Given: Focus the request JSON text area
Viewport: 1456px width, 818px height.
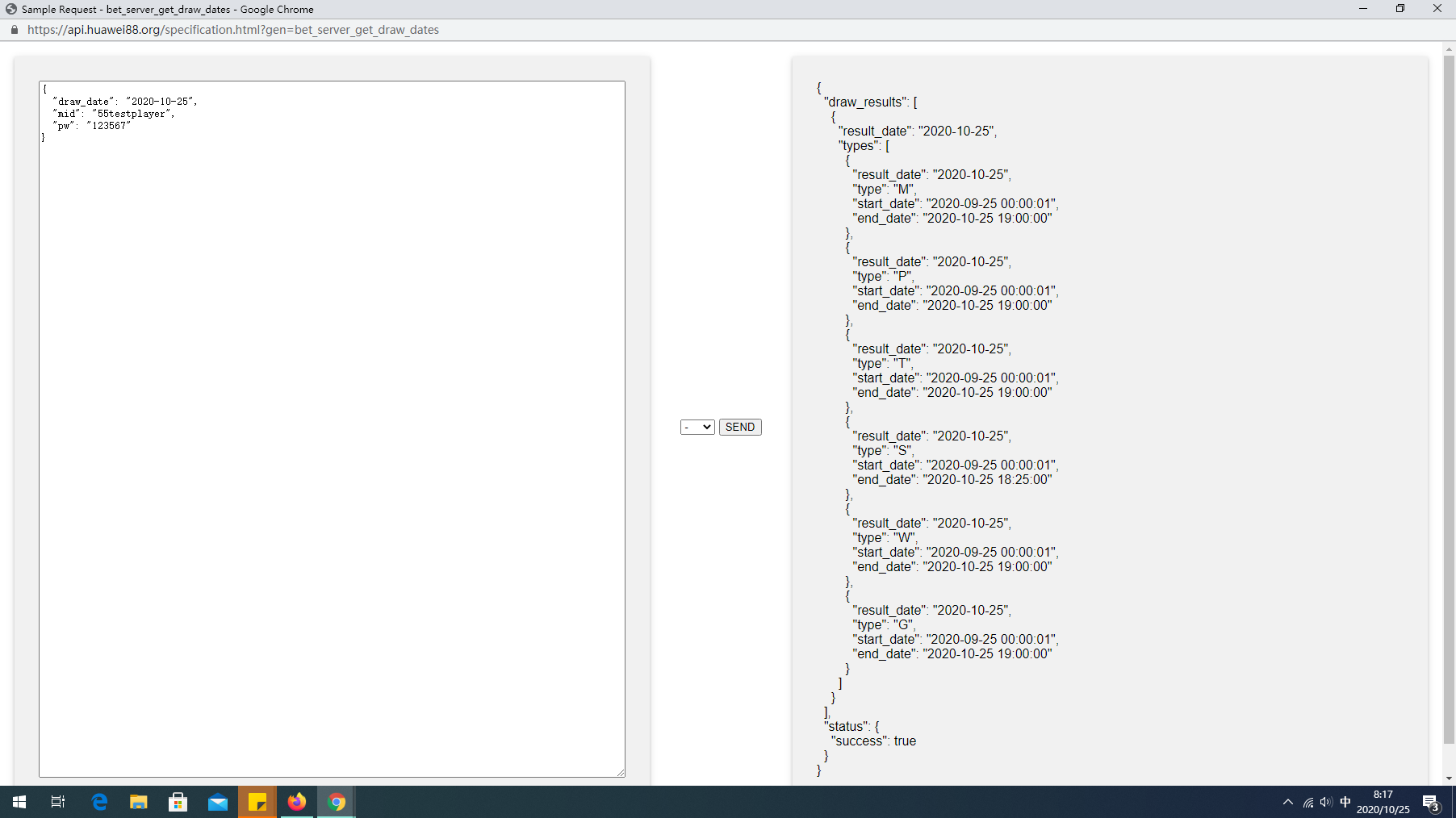Looking at the screenshot, I should coord(332,429).
